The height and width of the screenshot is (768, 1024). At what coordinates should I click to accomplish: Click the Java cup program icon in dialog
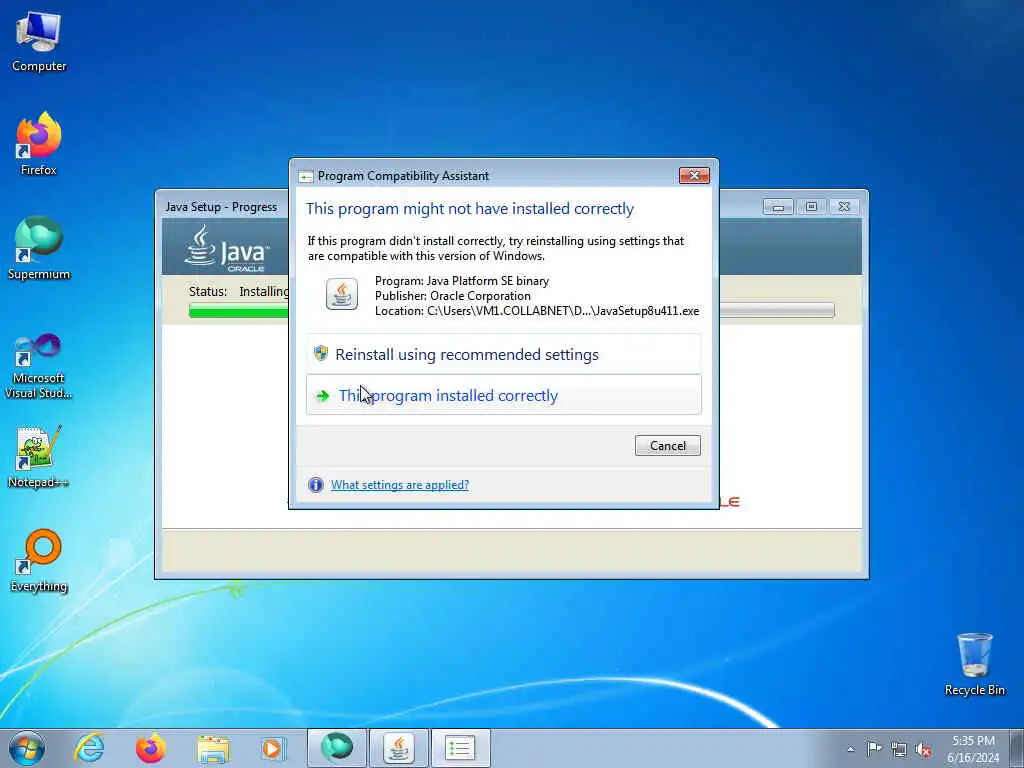[x=342, y=294]
